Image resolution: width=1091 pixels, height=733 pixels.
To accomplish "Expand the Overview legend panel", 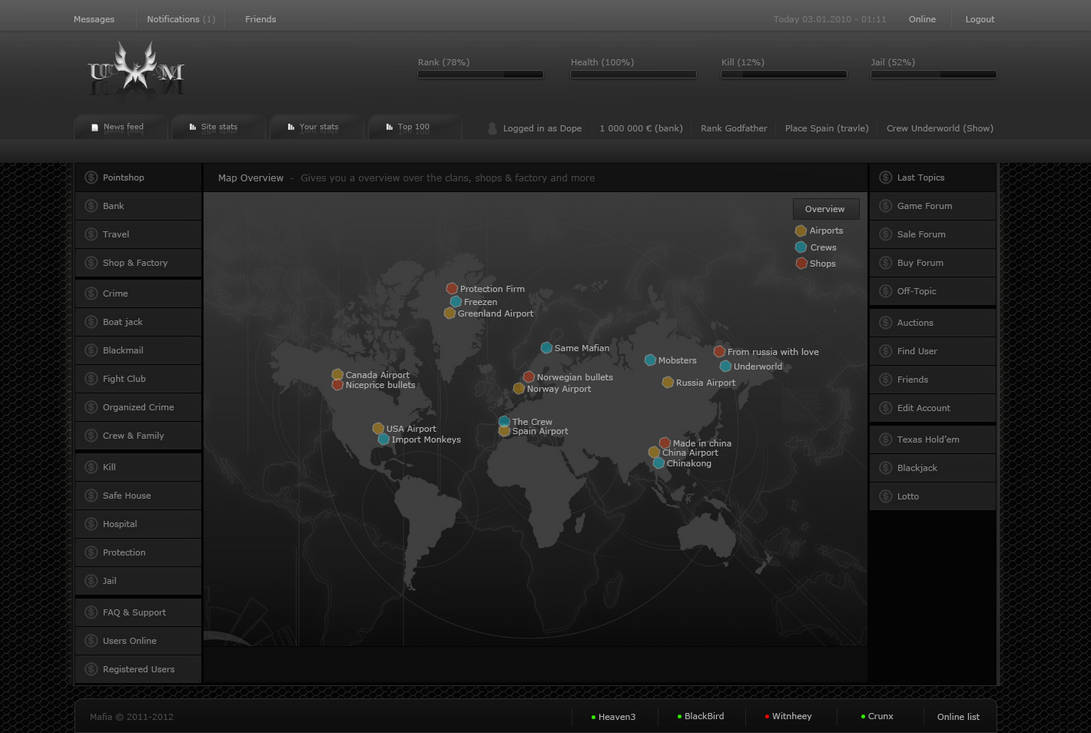I will (x=825, y=209).
